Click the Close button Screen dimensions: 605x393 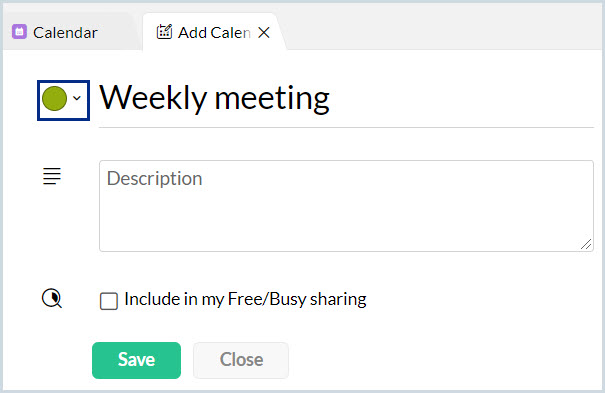[241, 360]
